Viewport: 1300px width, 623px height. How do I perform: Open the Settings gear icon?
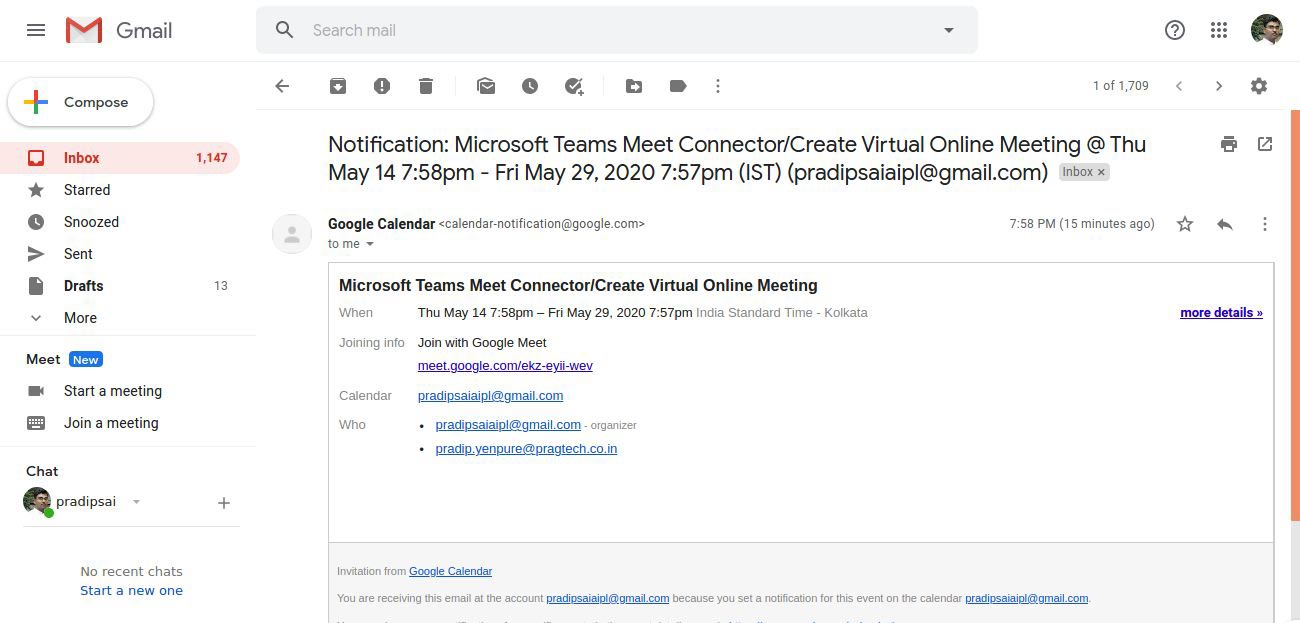pos(1259,86)
